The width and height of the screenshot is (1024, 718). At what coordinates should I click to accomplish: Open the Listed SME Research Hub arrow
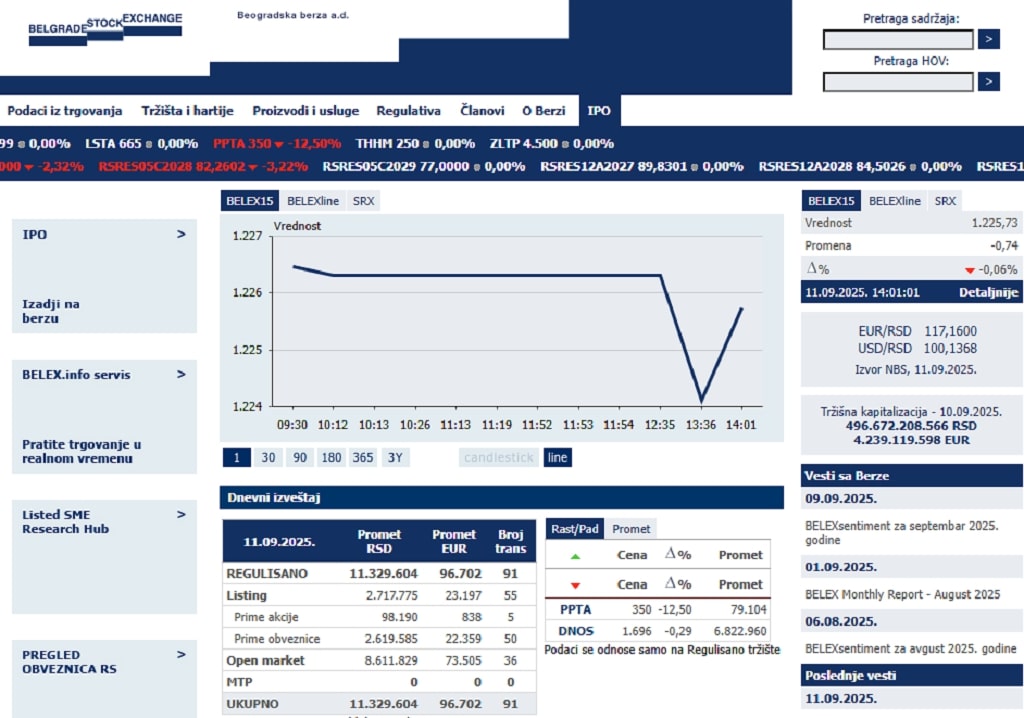181,515
